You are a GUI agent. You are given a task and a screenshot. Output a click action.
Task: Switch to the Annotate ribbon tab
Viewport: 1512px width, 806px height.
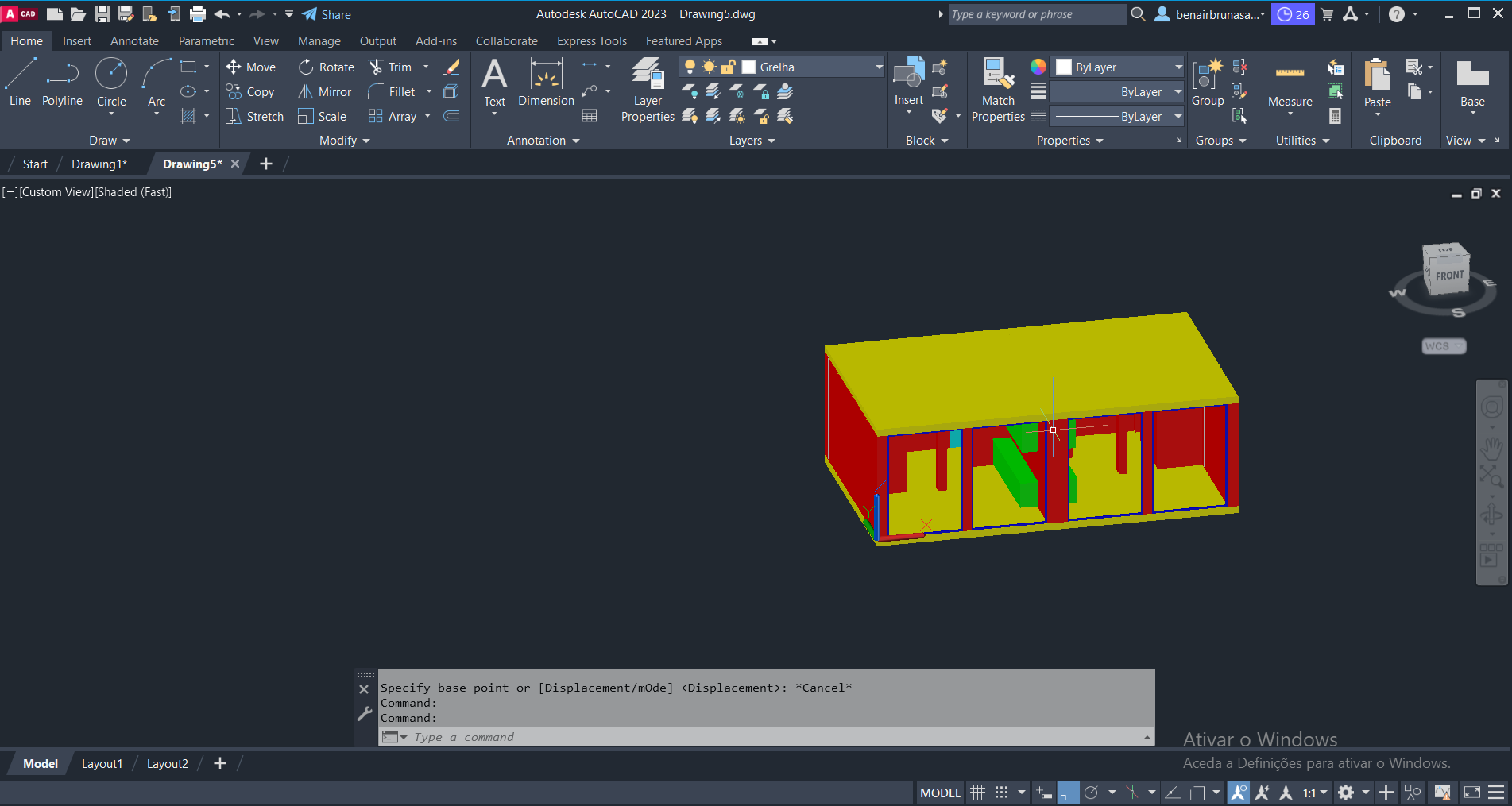[134, 41]
